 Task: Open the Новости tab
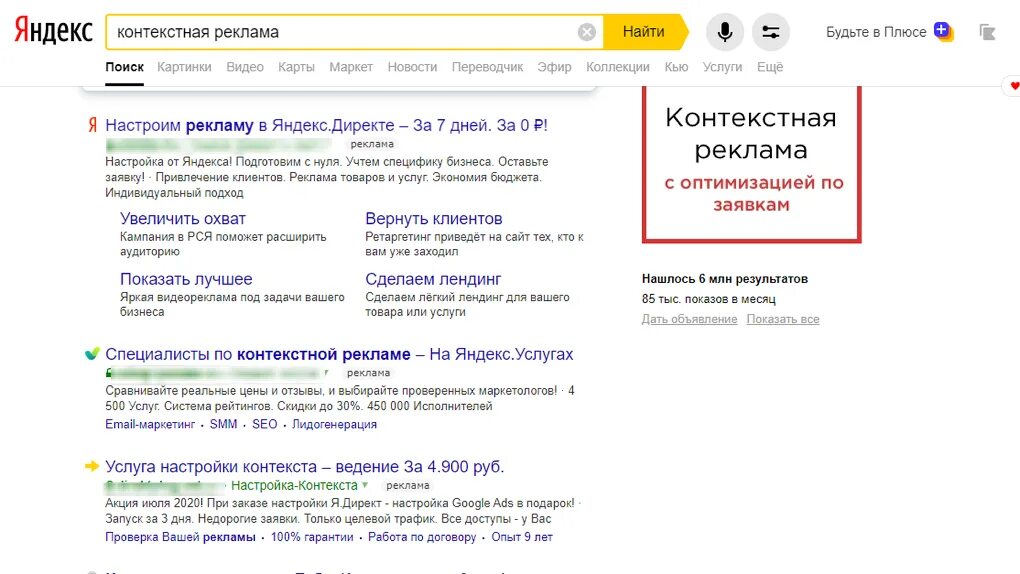point(412,67)
